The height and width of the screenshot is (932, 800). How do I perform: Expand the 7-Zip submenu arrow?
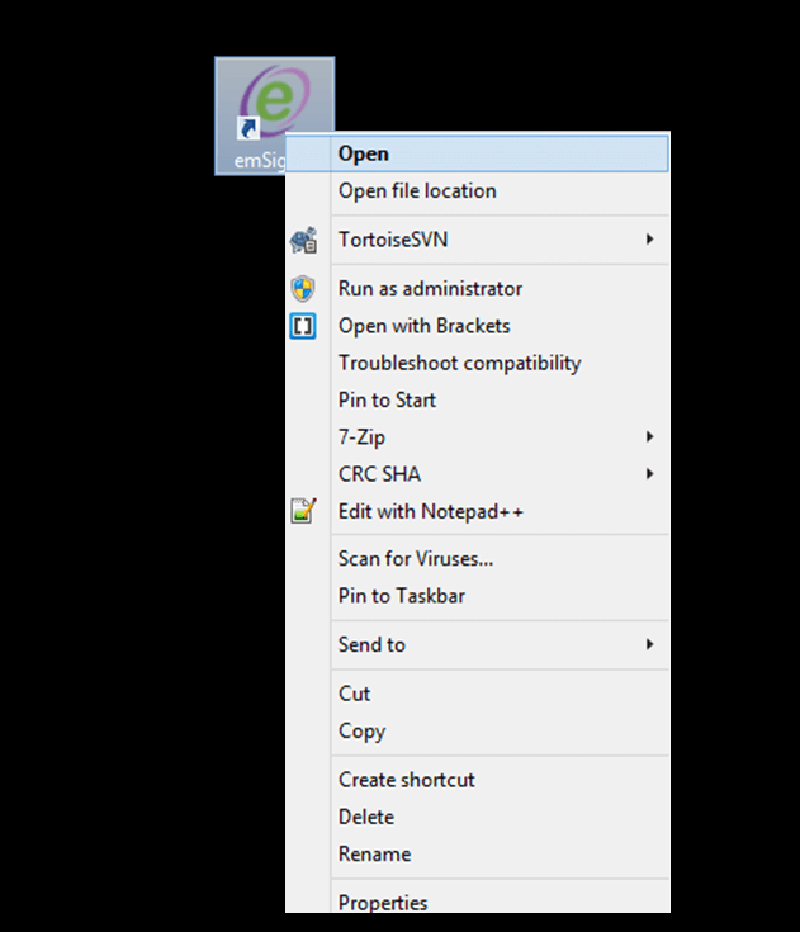pos(650,437)
